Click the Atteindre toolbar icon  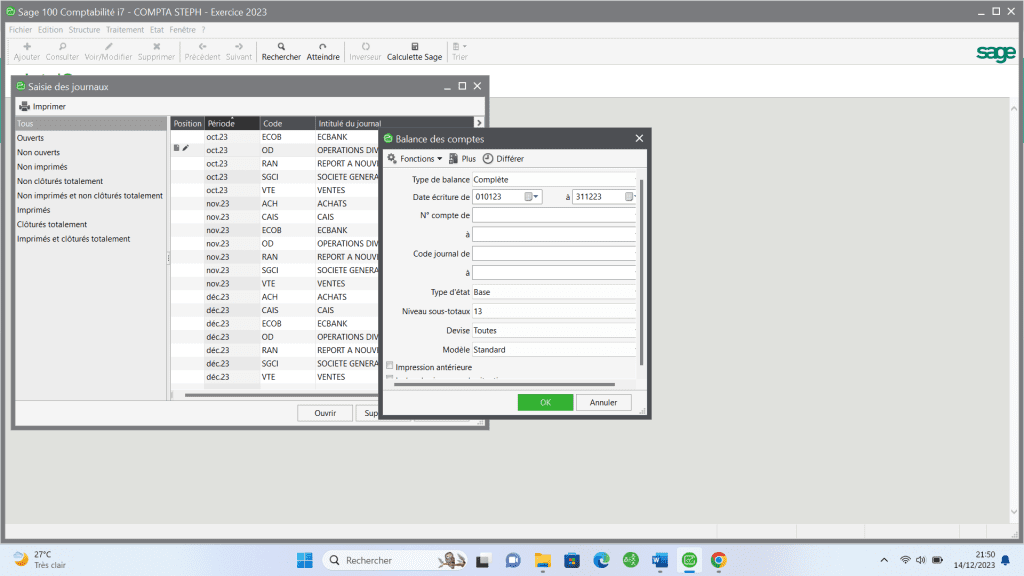pyautogui.click(x=322, y=47)
